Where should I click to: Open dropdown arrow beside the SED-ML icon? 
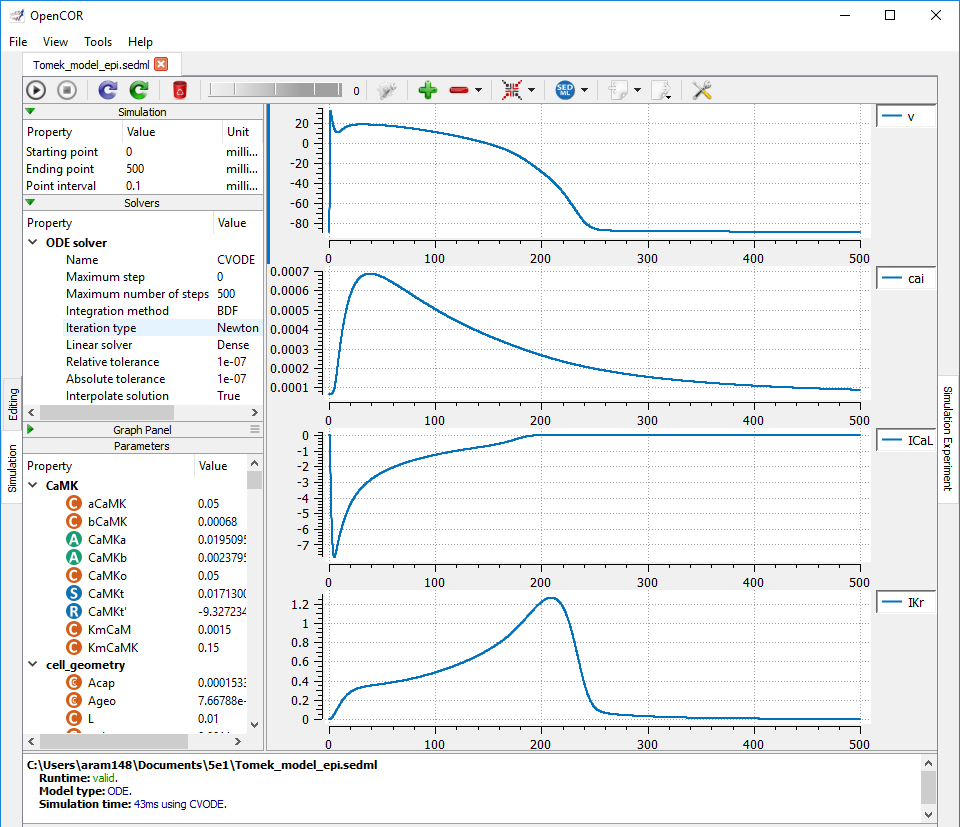click(x=584, y=90)
